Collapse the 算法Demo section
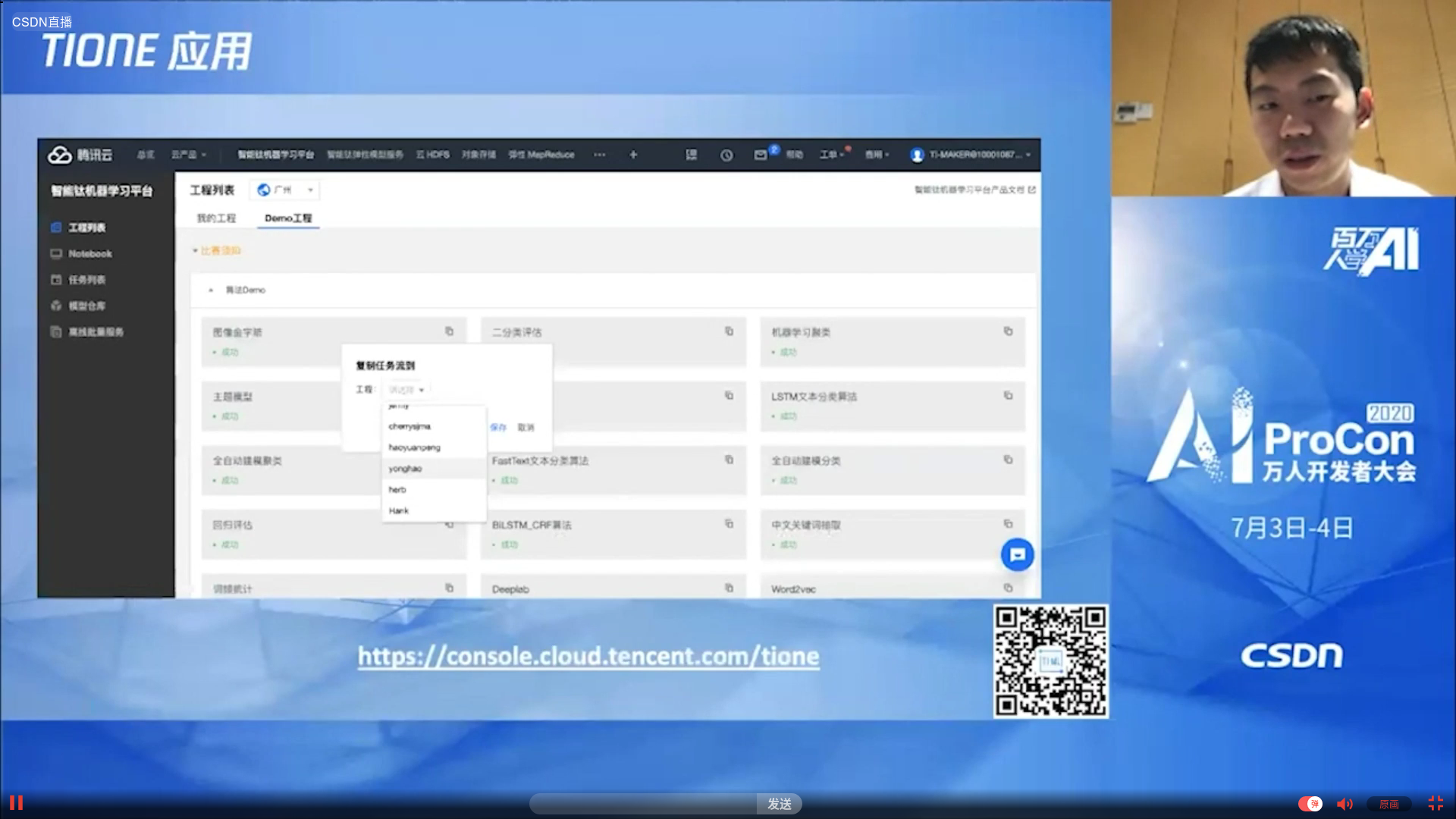1456x819 pixels. coord(211,290)
